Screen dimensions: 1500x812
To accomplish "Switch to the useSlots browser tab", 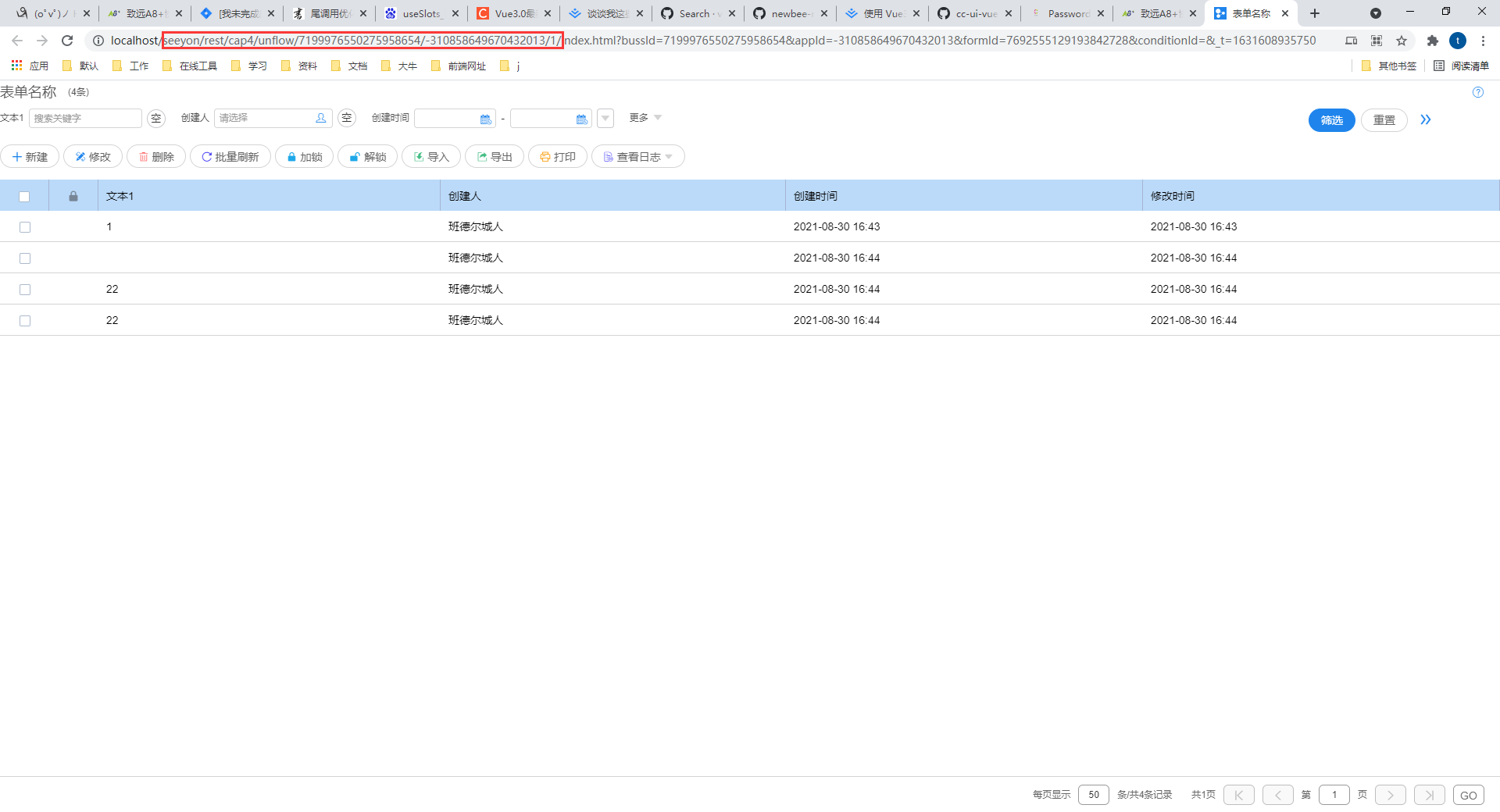I will (421, 13).
